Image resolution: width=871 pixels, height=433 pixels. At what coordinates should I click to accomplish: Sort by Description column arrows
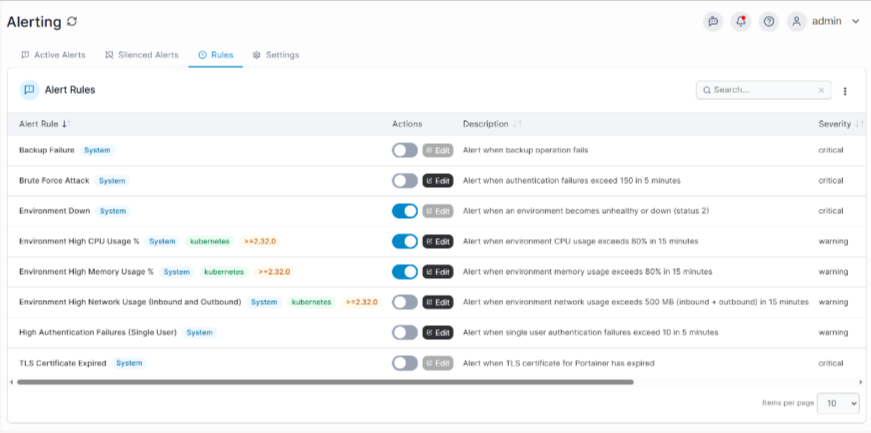pyautogui.click(x=517, y=124)
